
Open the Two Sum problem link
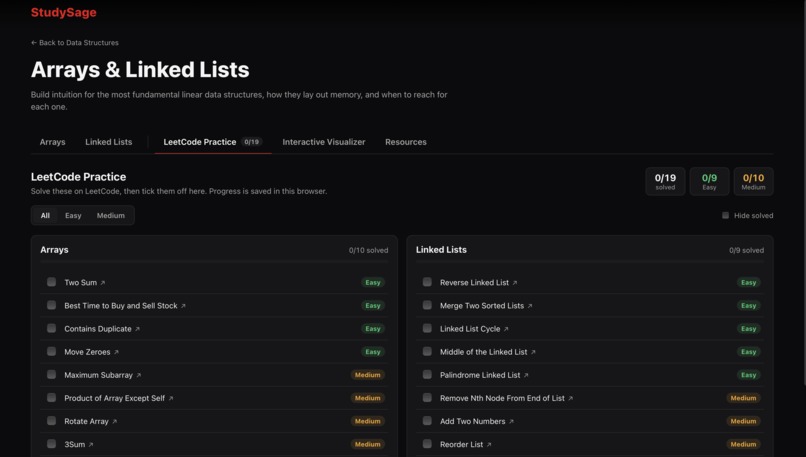coord(84,283)
